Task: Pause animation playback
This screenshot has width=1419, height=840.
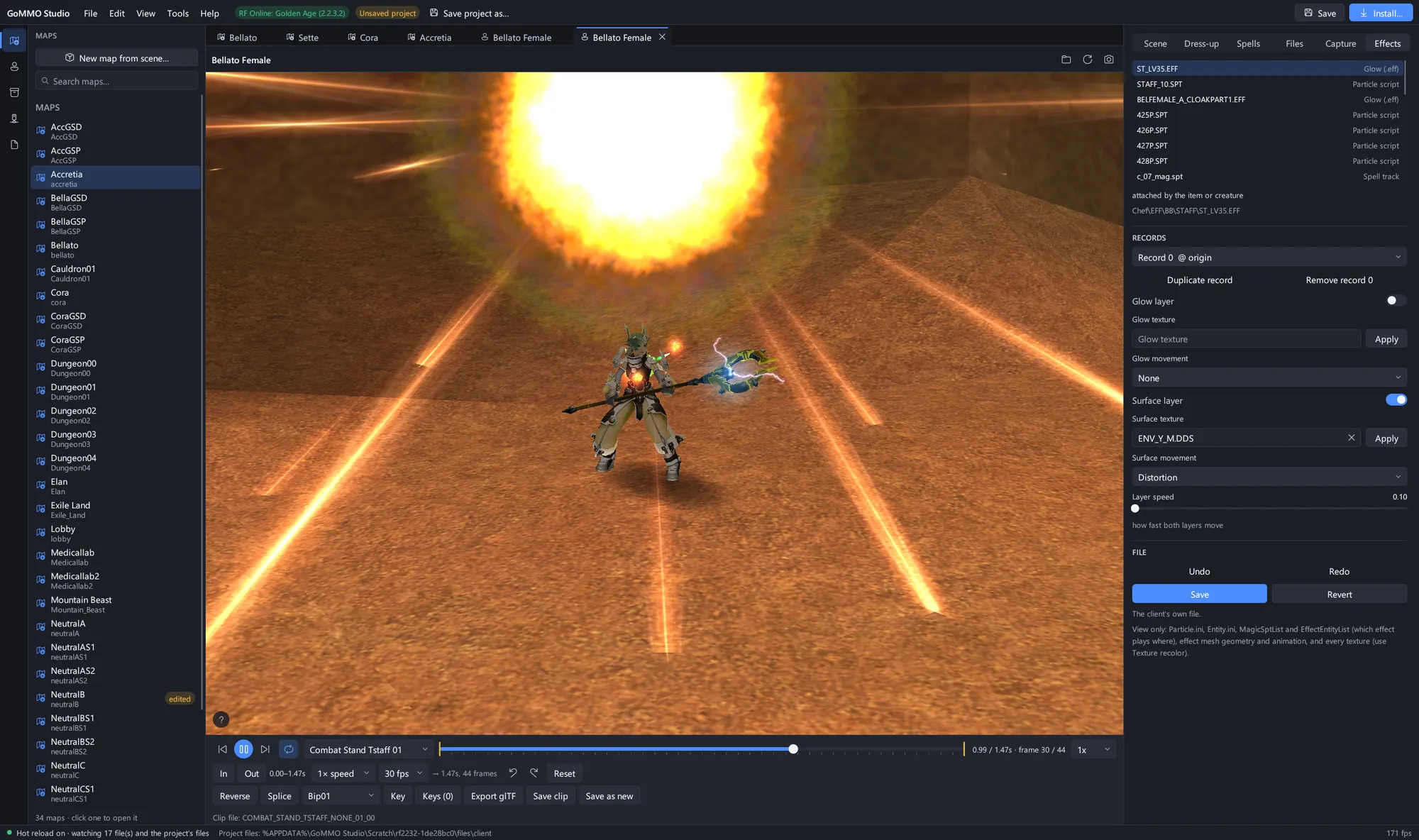Action: point(243,749)
